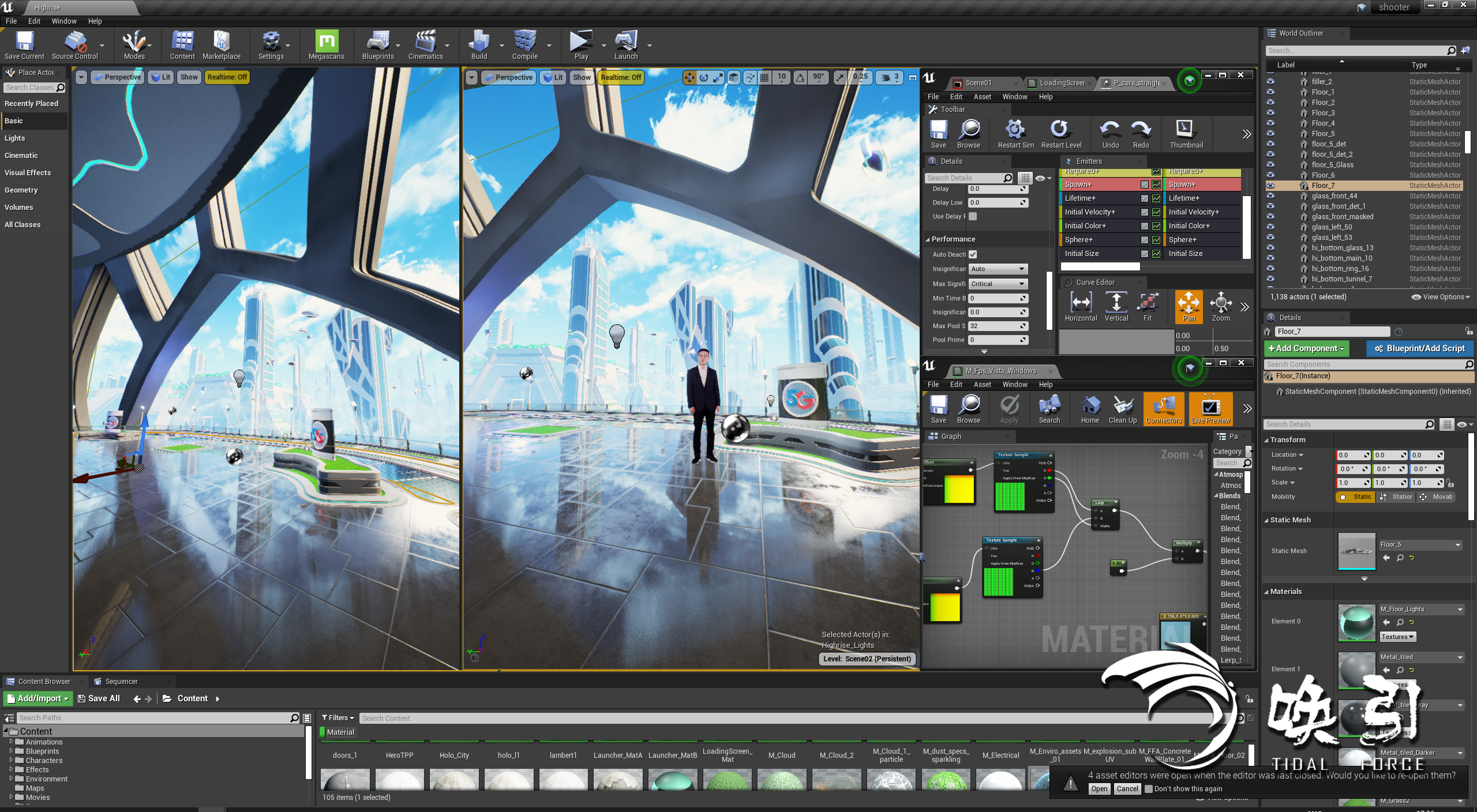Toggle Connectors in material editor toolbar
1477x812 pixels.
pos(1163,409)
